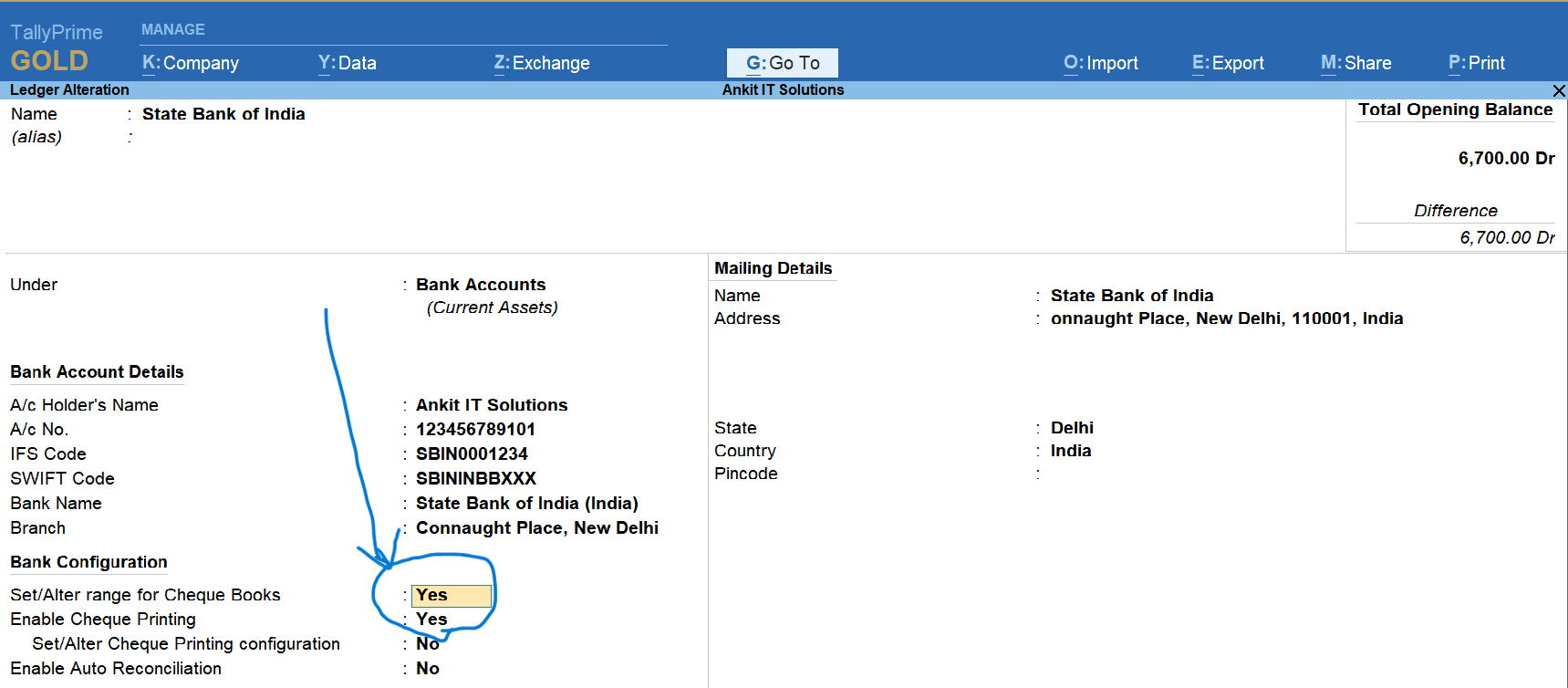Change State value Delhi

coord(1072,428)
